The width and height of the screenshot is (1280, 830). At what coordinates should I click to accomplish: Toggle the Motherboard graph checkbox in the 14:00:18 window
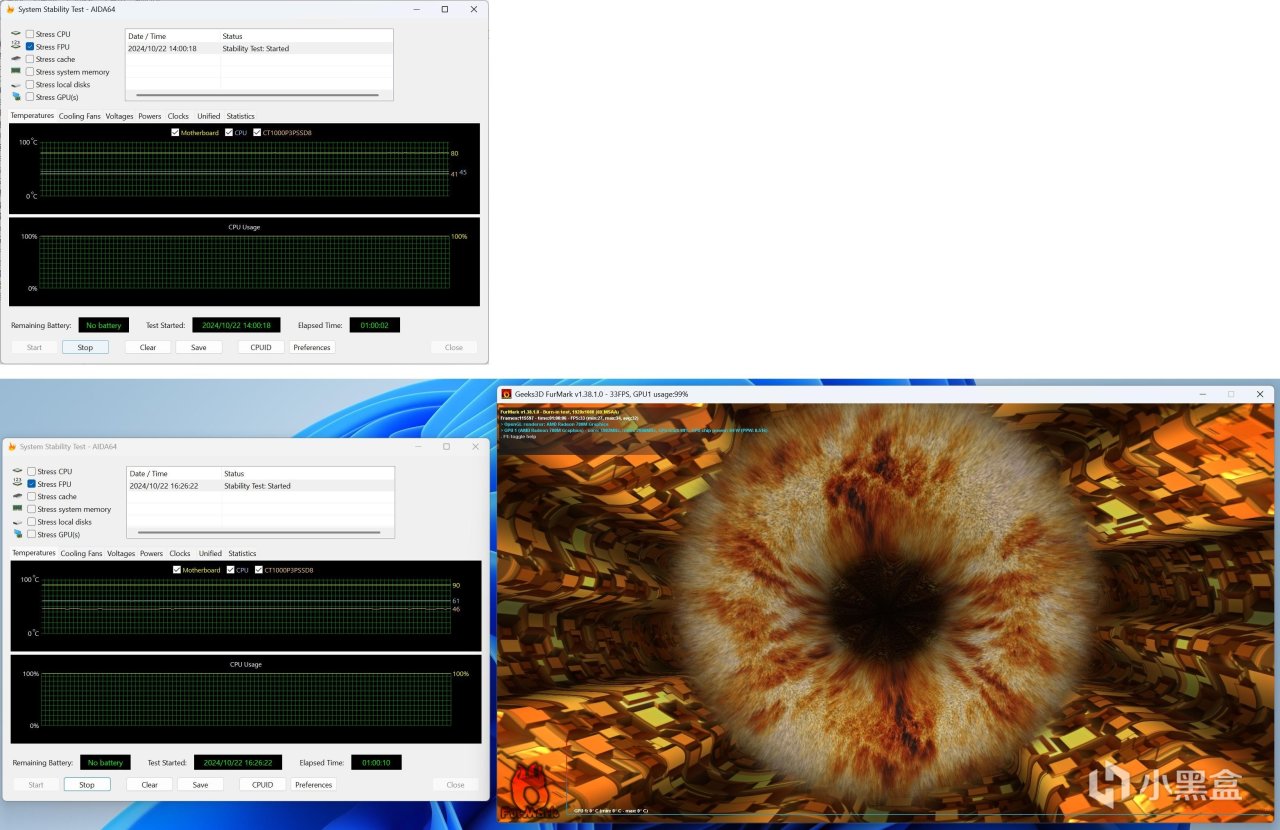pos(176,133)
